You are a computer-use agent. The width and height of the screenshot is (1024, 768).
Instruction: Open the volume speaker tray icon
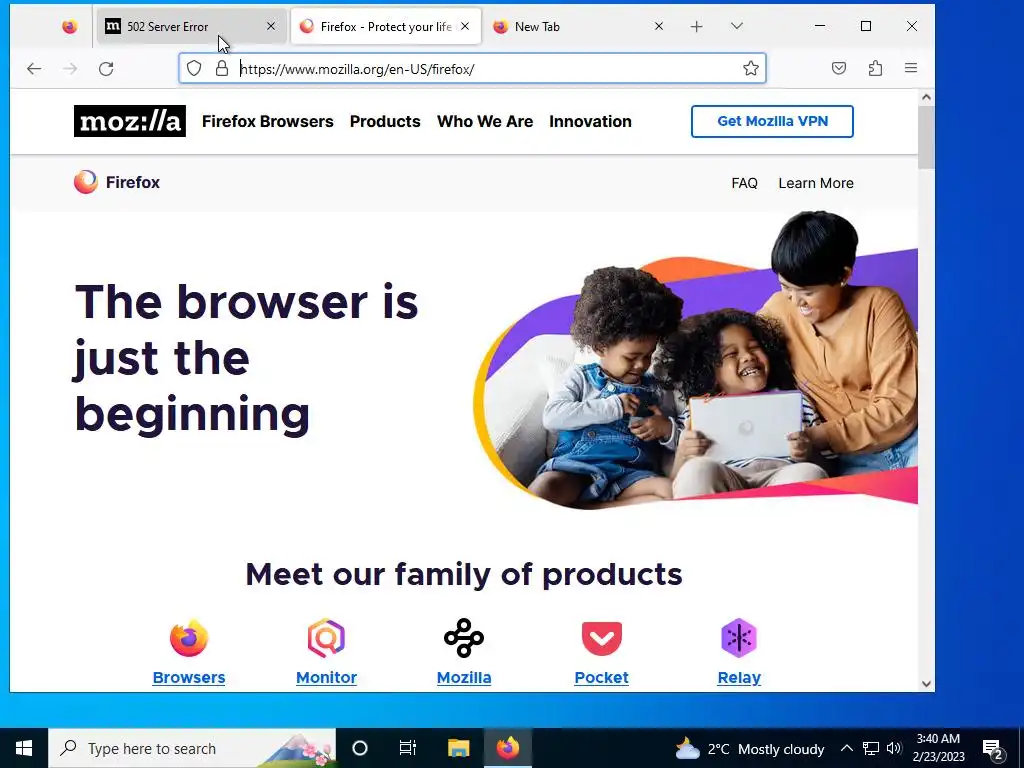pos(894,748)
